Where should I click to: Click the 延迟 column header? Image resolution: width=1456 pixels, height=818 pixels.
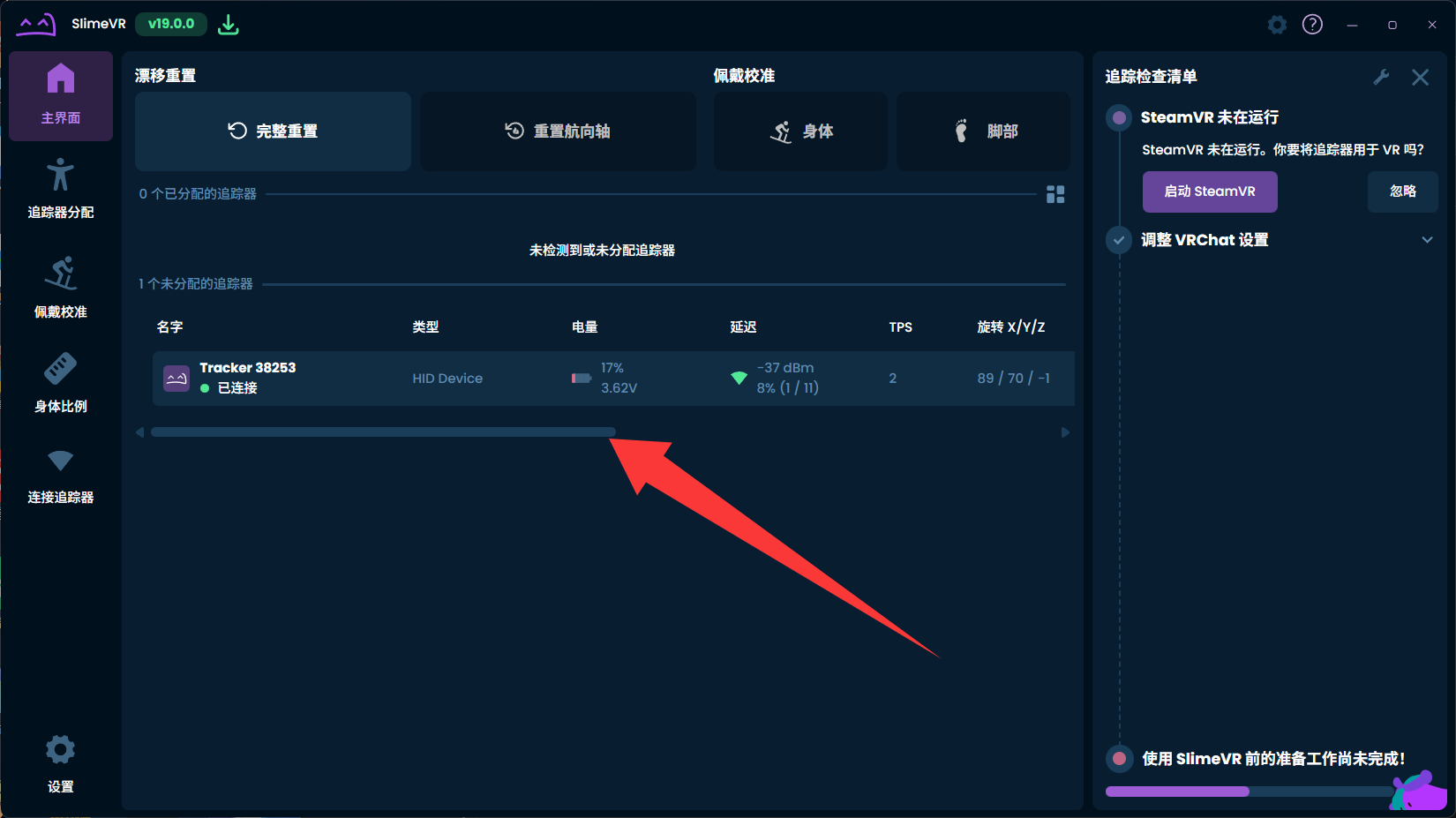pos(743,327)
